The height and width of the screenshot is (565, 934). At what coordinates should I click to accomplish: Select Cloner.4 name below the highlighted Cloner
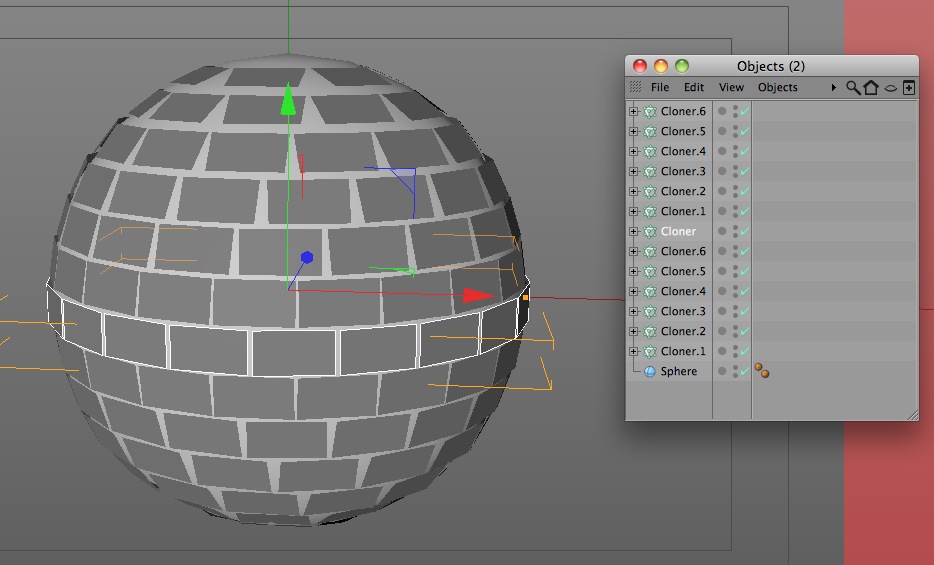pyautogui.click(x=683, y=291)
